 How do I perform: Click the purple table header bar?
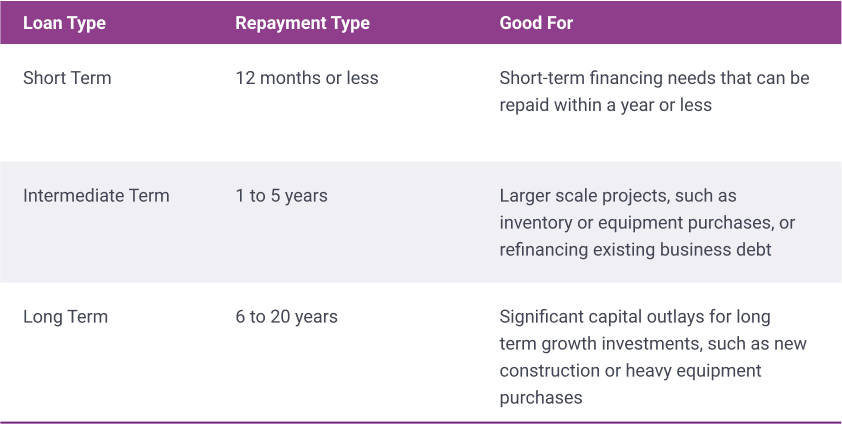(421, 23)
